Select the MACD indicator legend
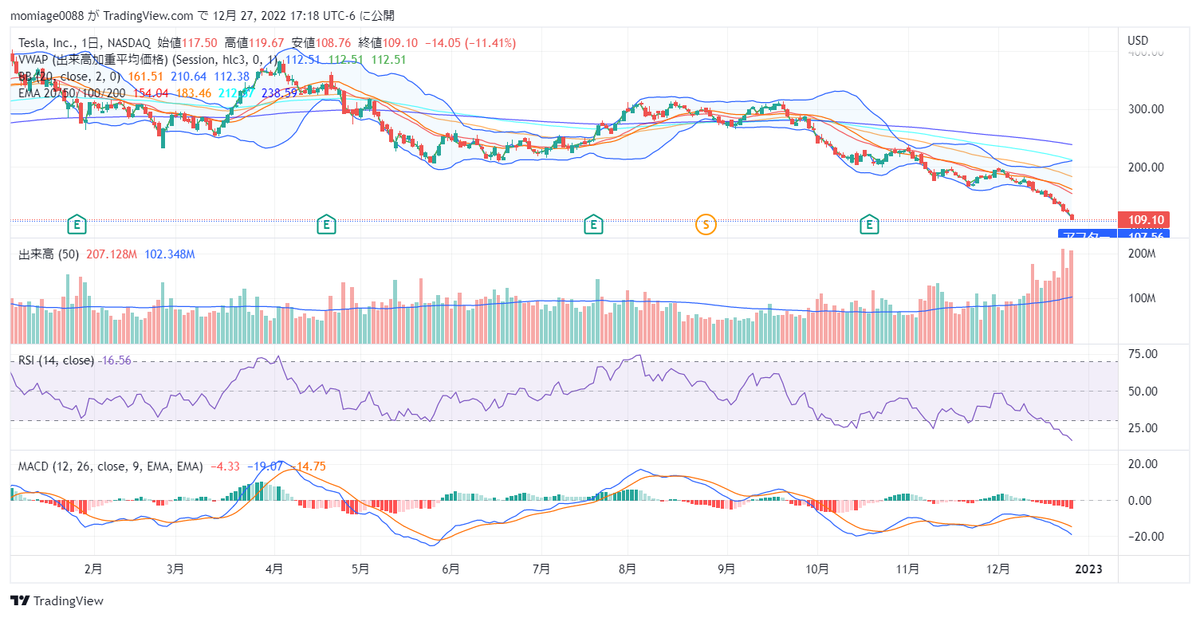Screen dimensions: 1200x618 pos(111,466)
